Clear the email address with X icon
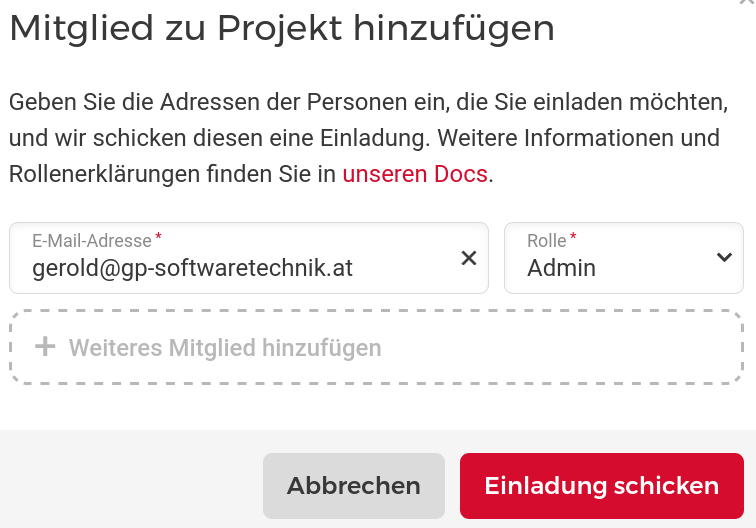The height and width of the screenshot is (528, 756). (468, 258)
